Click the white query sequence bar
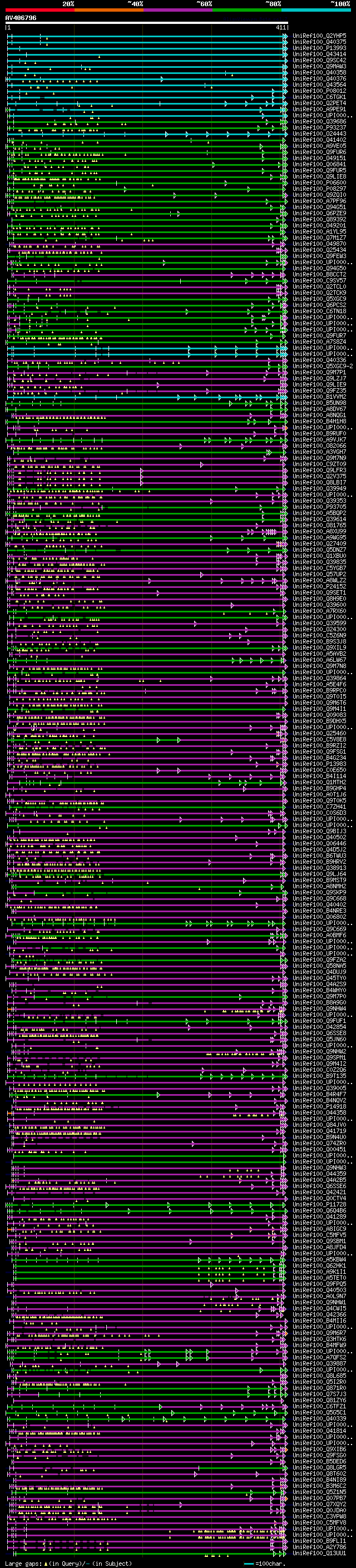This screenshot has height=1568, width=356. (x=147, y=23)
